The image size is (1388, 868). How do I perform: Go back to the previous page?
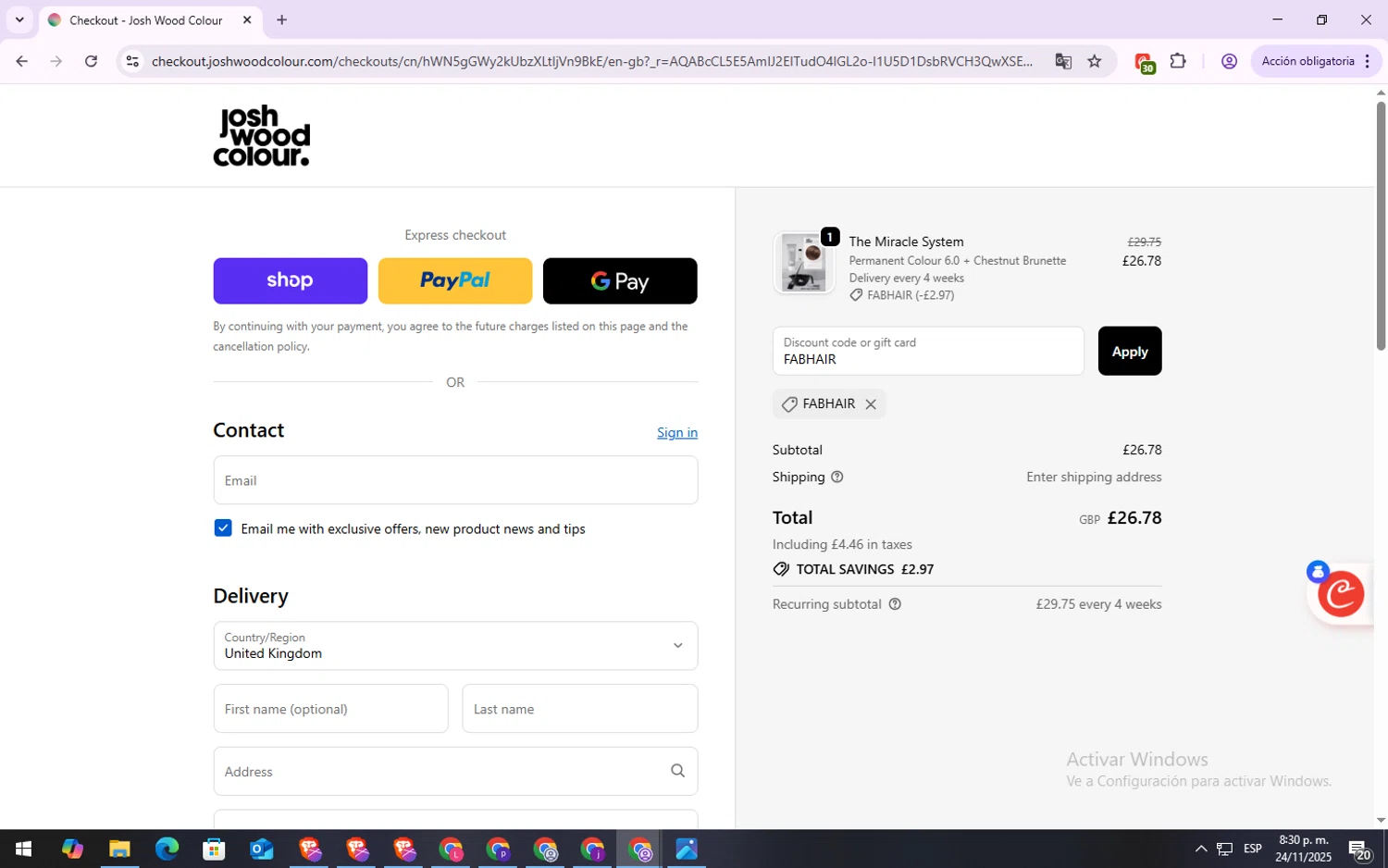click(x=21, y=61)
